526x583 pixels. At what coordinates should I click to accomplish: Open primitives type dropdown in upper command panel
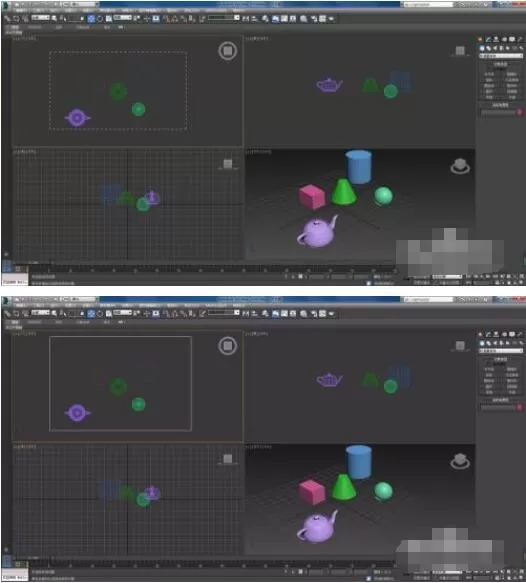[501, 56]
